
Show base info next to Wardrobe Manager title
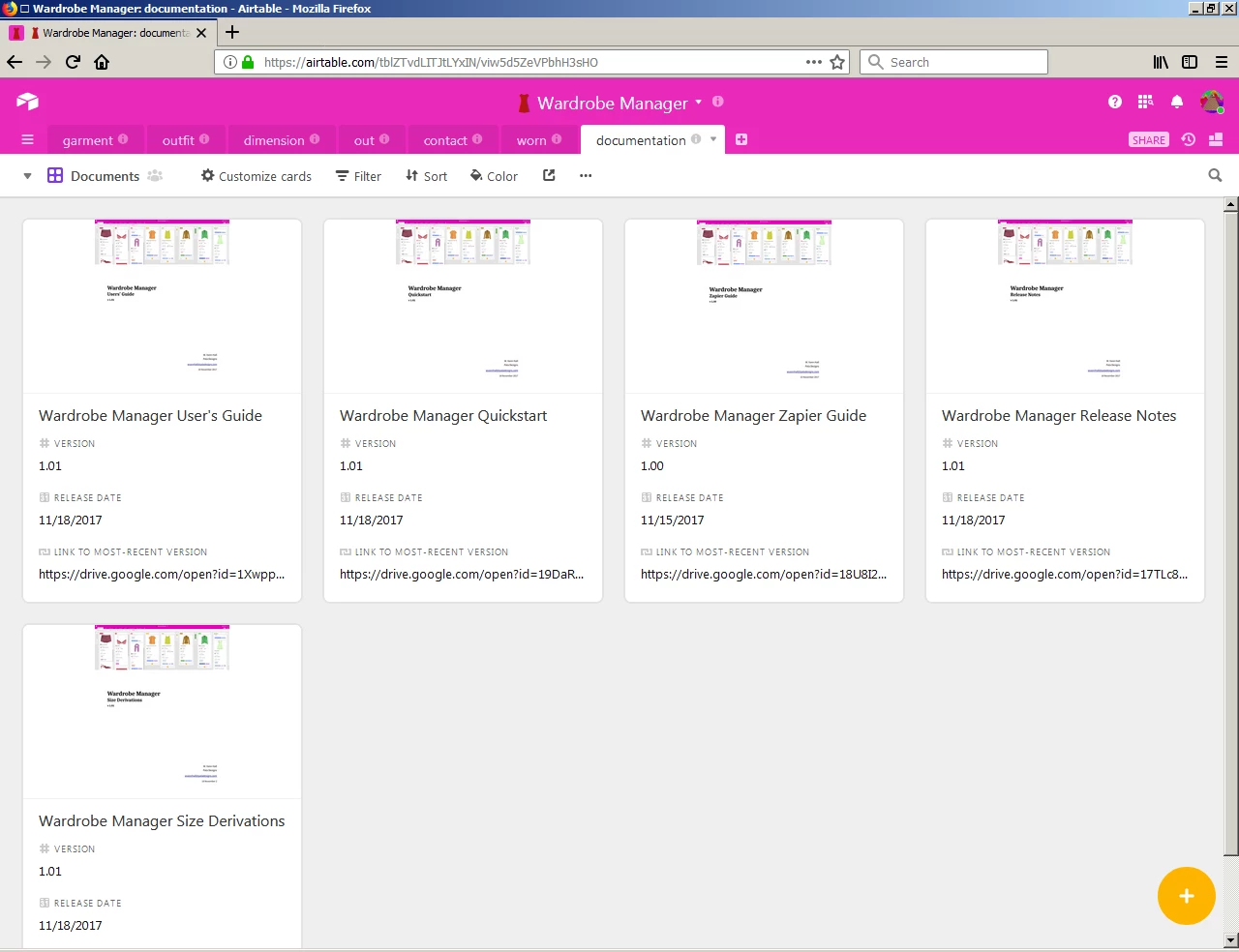718,102
